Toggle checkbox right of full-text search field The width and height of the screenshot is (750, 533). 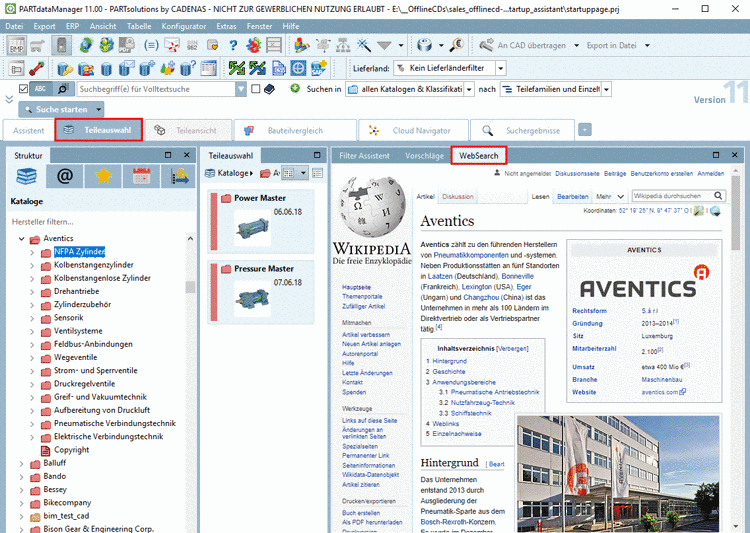click(256, 89)
